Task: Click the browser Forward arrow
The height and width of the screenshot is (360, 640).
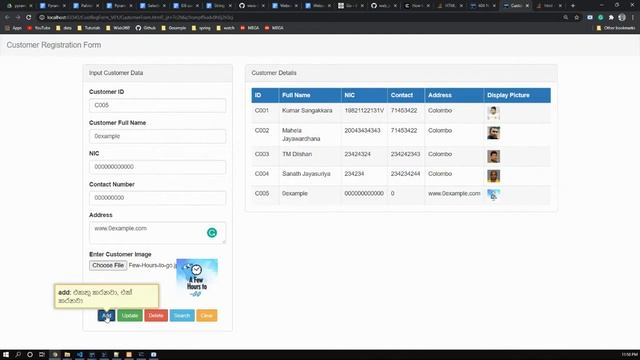Action: click(18, 18)
